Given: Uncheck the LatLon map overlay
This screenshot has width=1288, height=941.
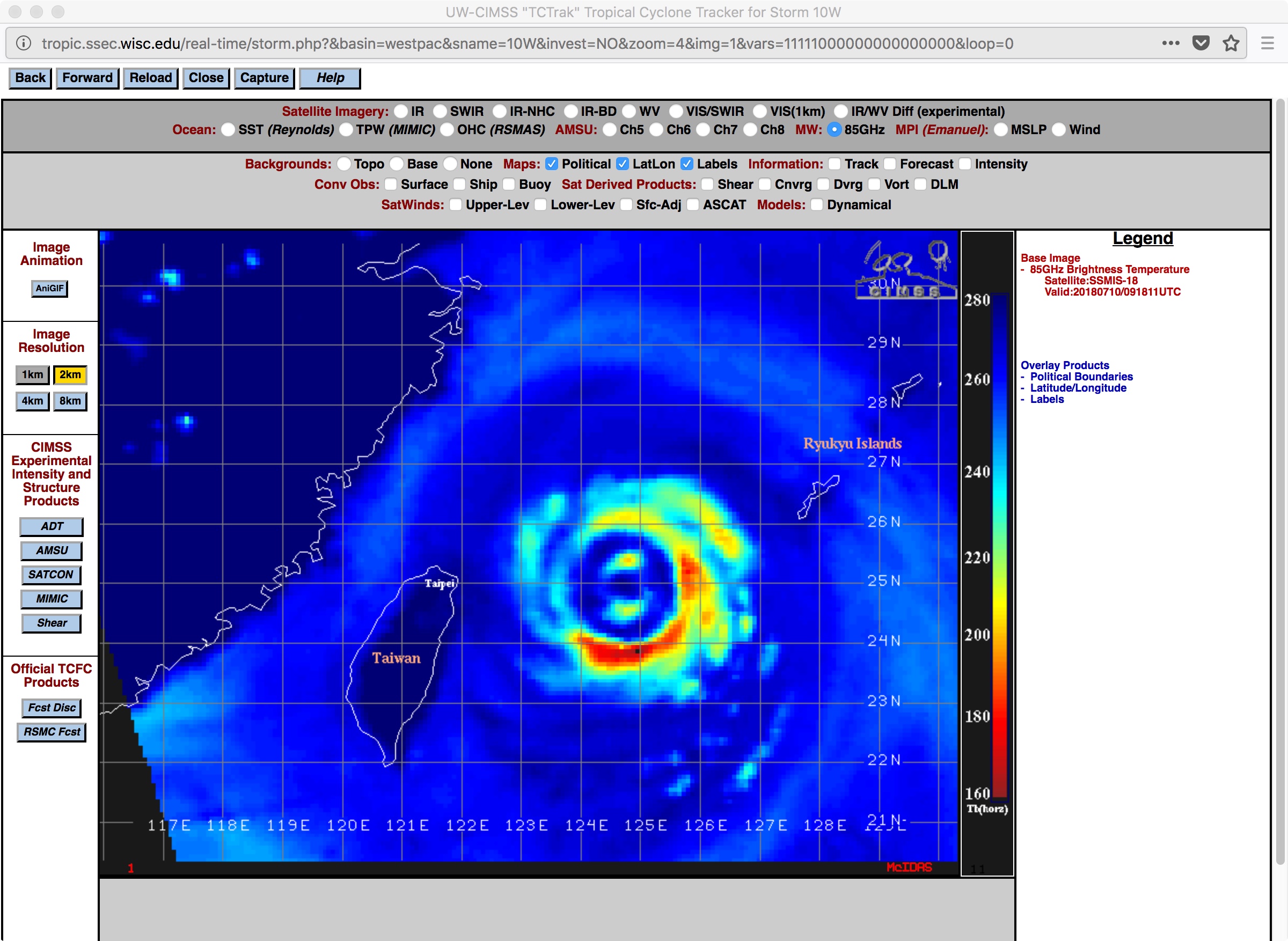Looking at the screenshot, I should [x=623, y=164].
